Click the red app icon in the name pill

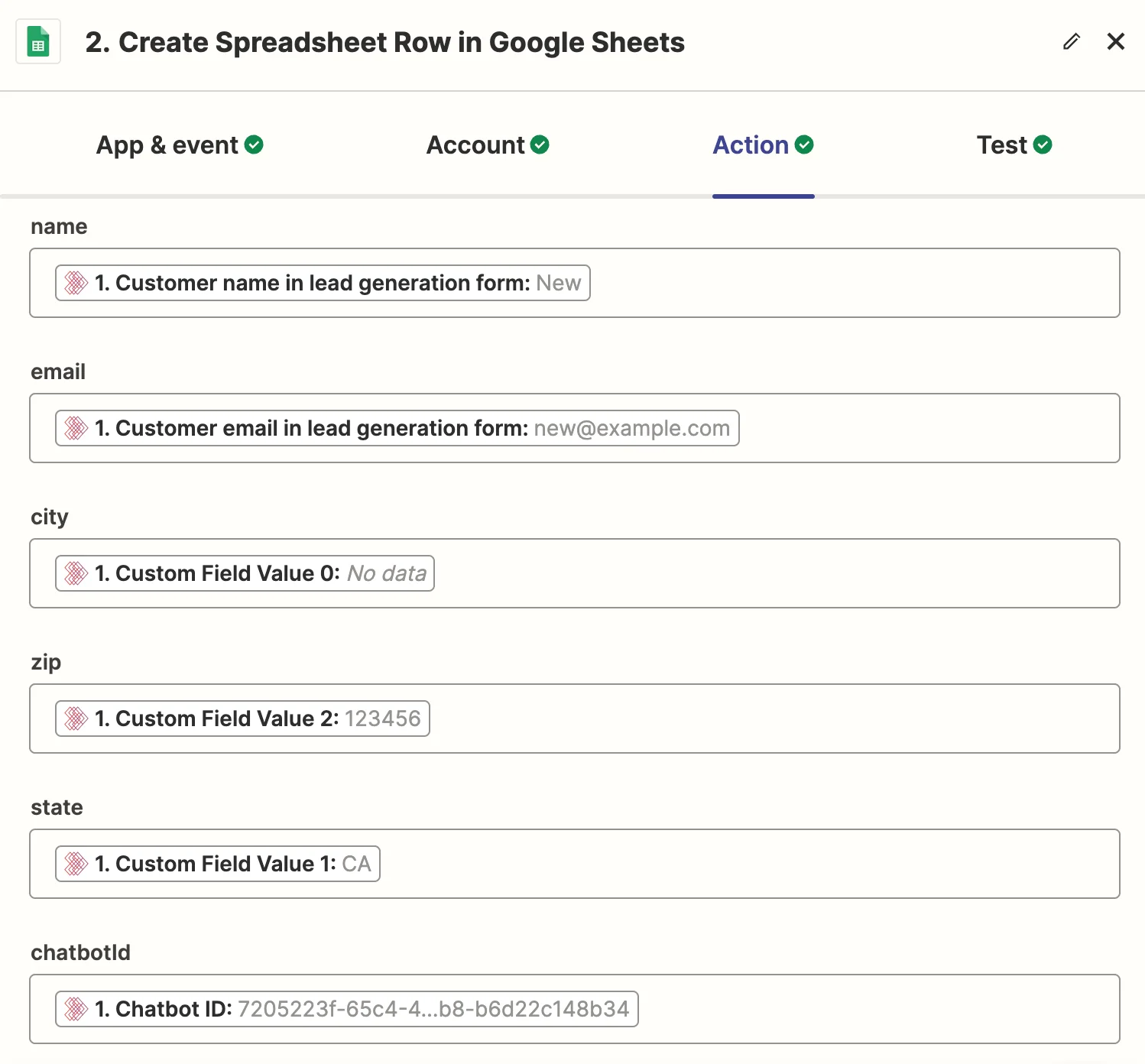76,283
